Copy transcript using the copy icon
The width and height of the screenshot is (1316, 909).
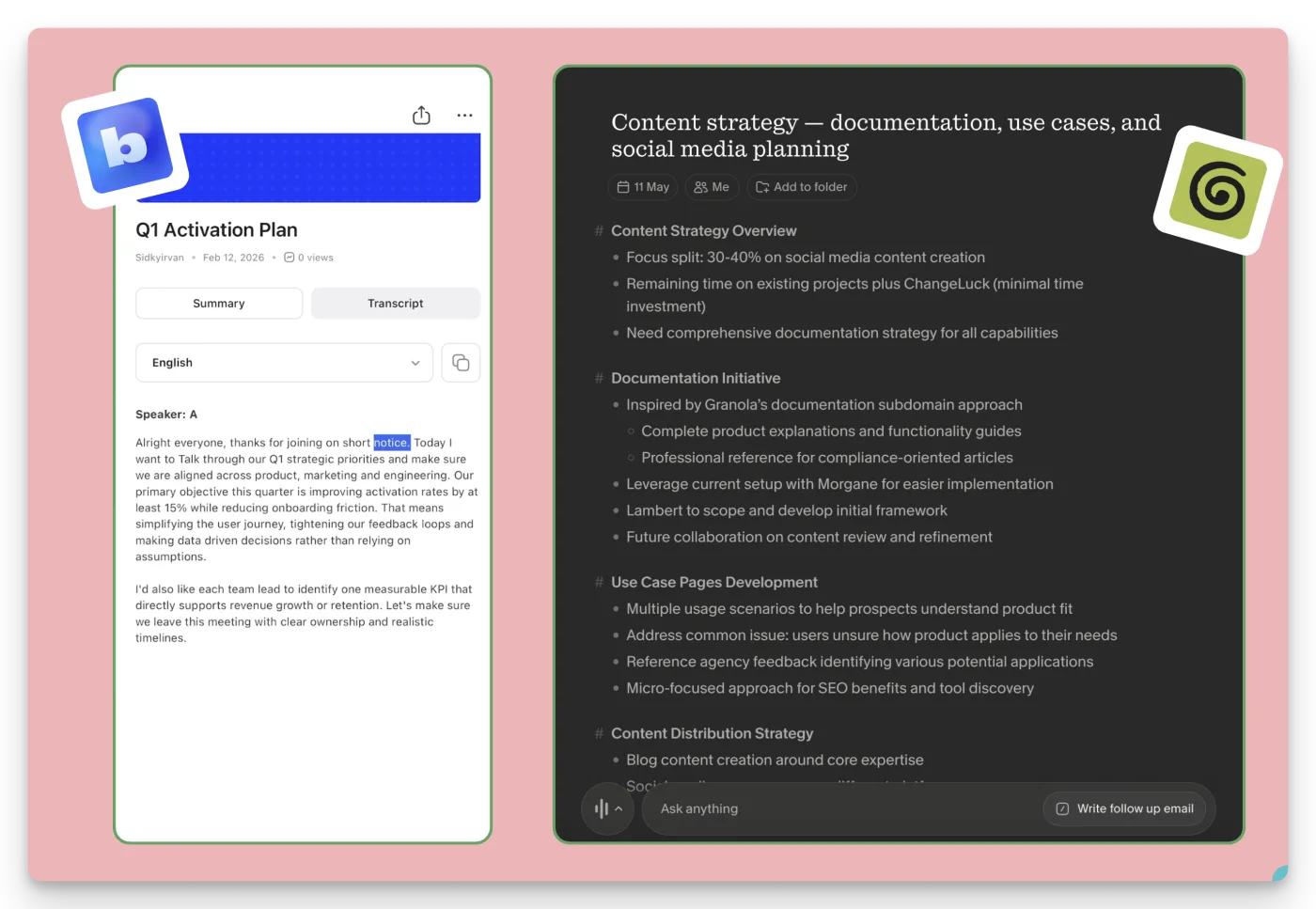coord(461,363)
